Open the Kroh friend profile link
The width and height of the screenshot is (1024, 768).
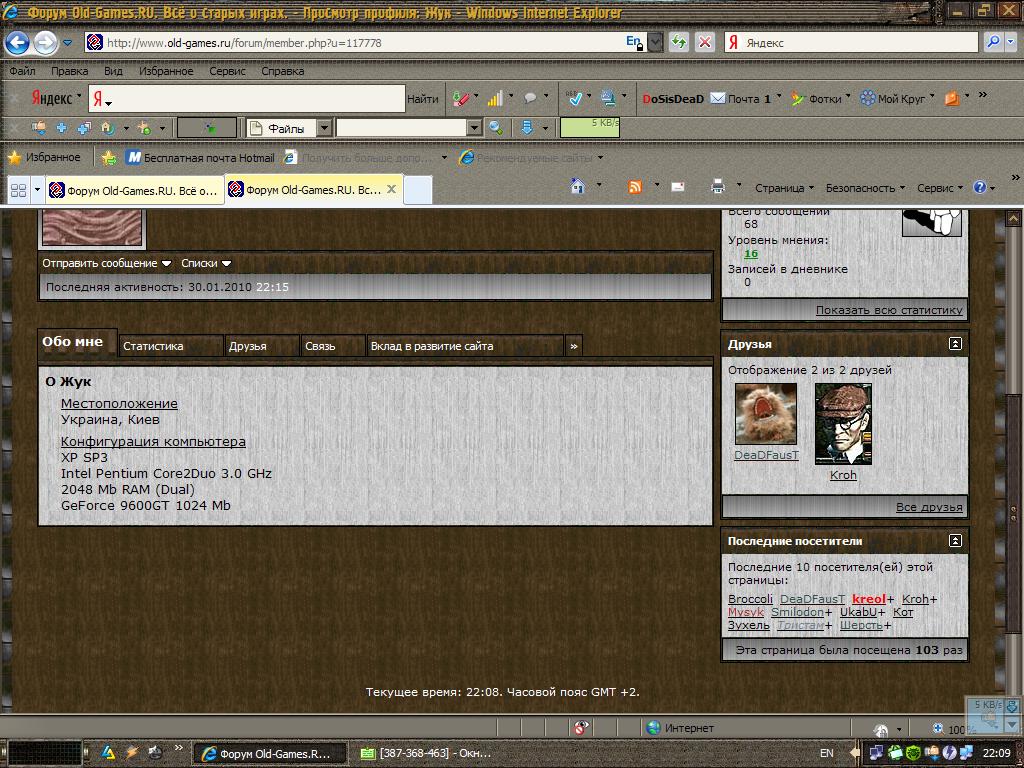[842, 475]
